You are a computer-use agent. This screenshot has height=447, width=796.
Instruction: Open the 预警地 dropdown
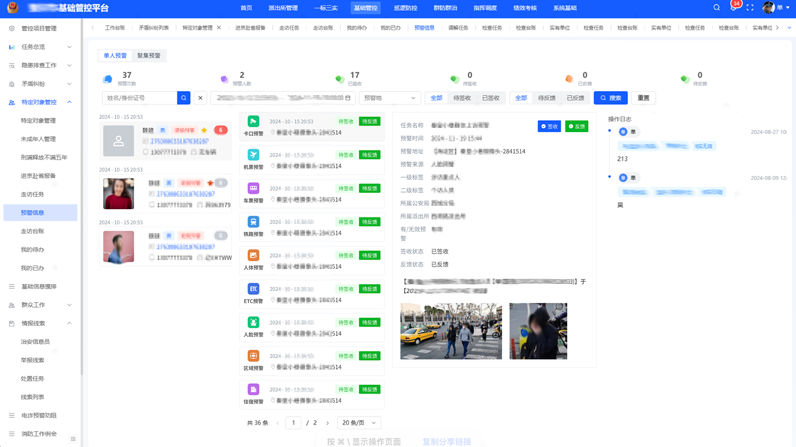click(388, 98)
